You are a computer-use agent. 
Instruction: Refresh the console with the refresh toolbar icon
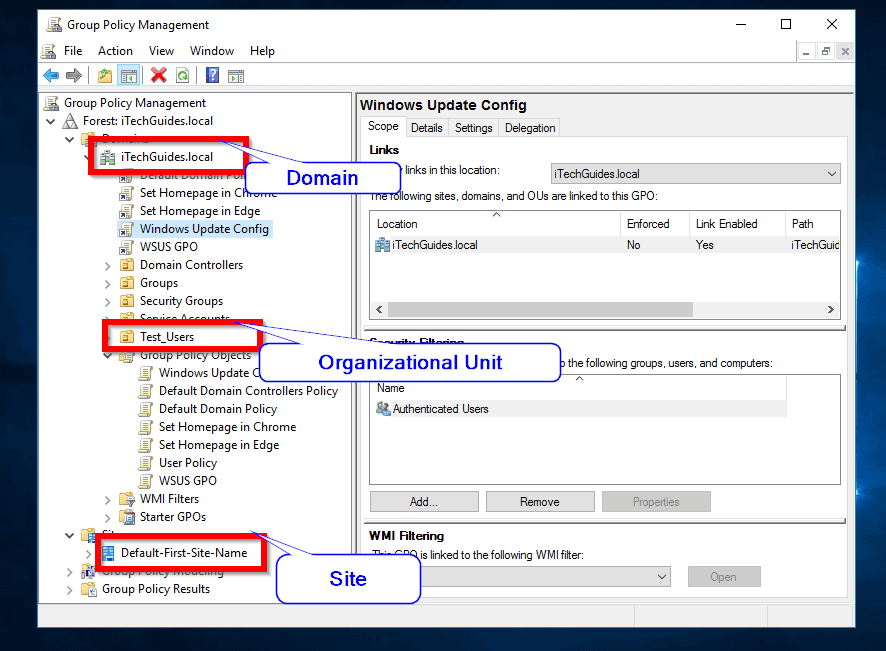click(181, 75)
